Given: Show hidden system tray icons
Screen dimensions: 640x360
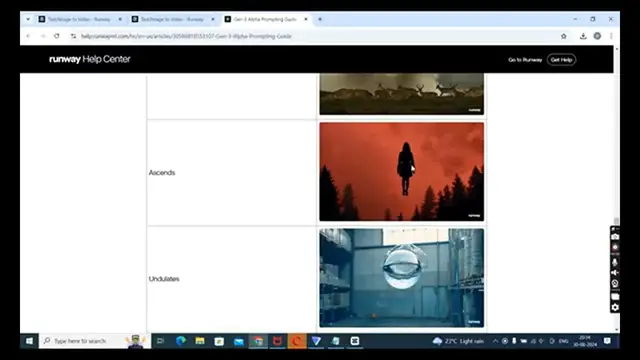Looking at the screenshot, I should pos(495,341).
